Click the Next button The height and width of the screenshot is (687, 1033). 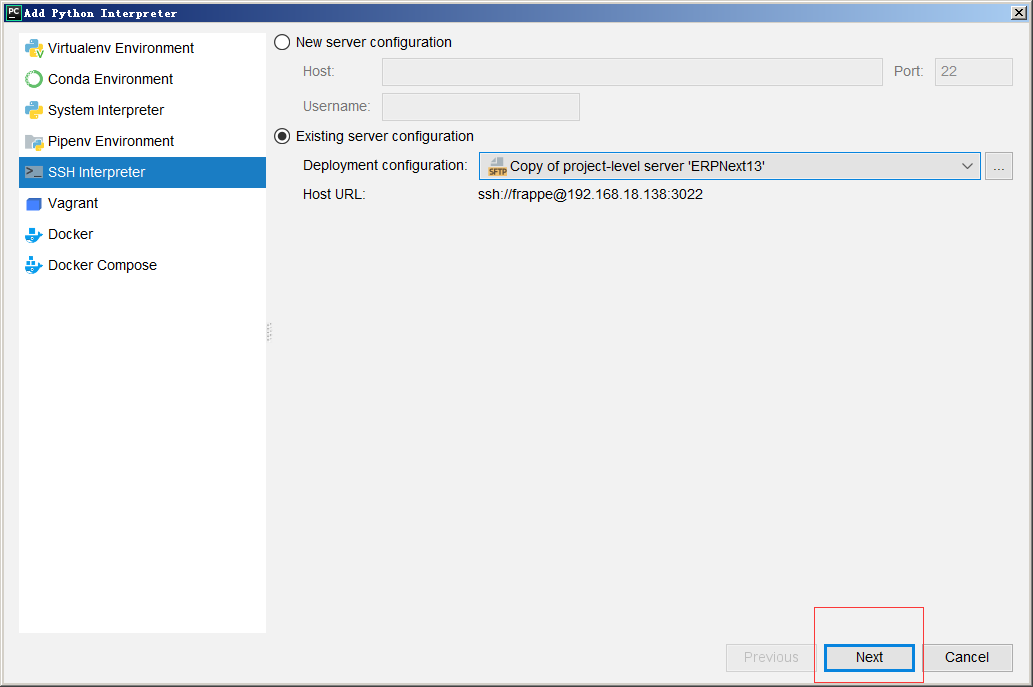click(869, 657)
